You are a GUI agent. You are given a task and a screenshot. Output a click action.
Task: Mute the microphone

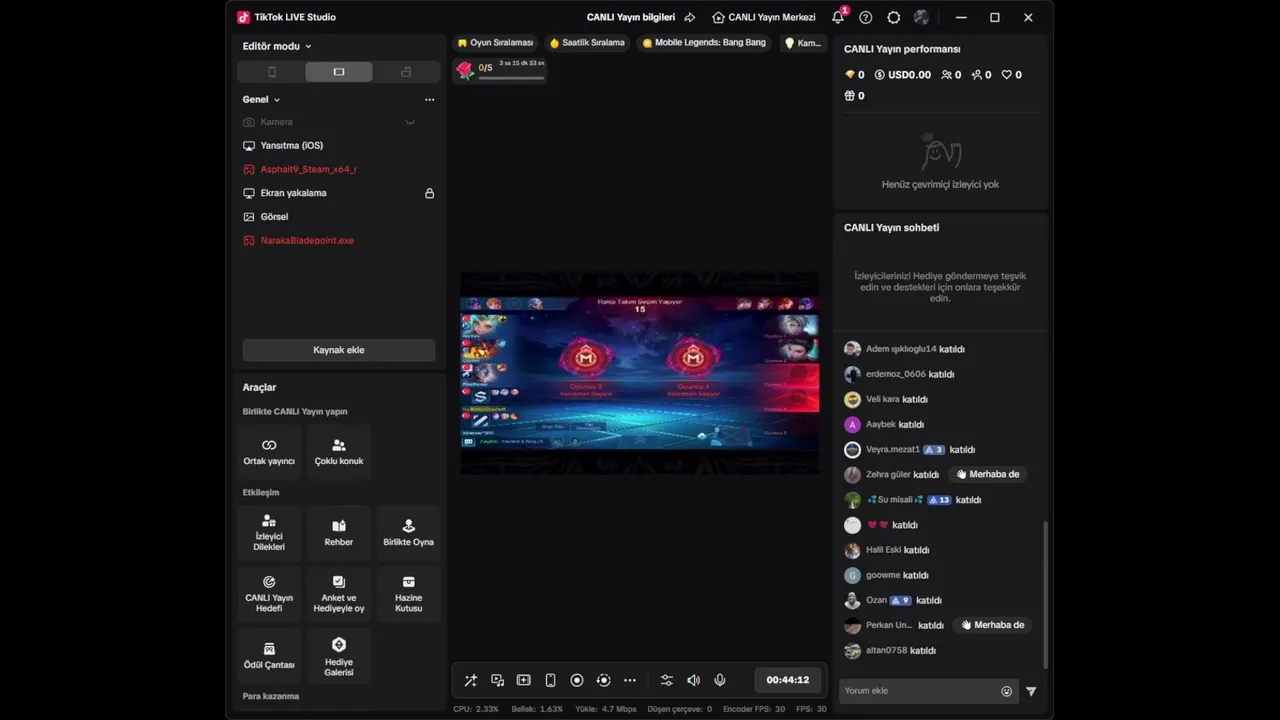[x=720, y=680]
